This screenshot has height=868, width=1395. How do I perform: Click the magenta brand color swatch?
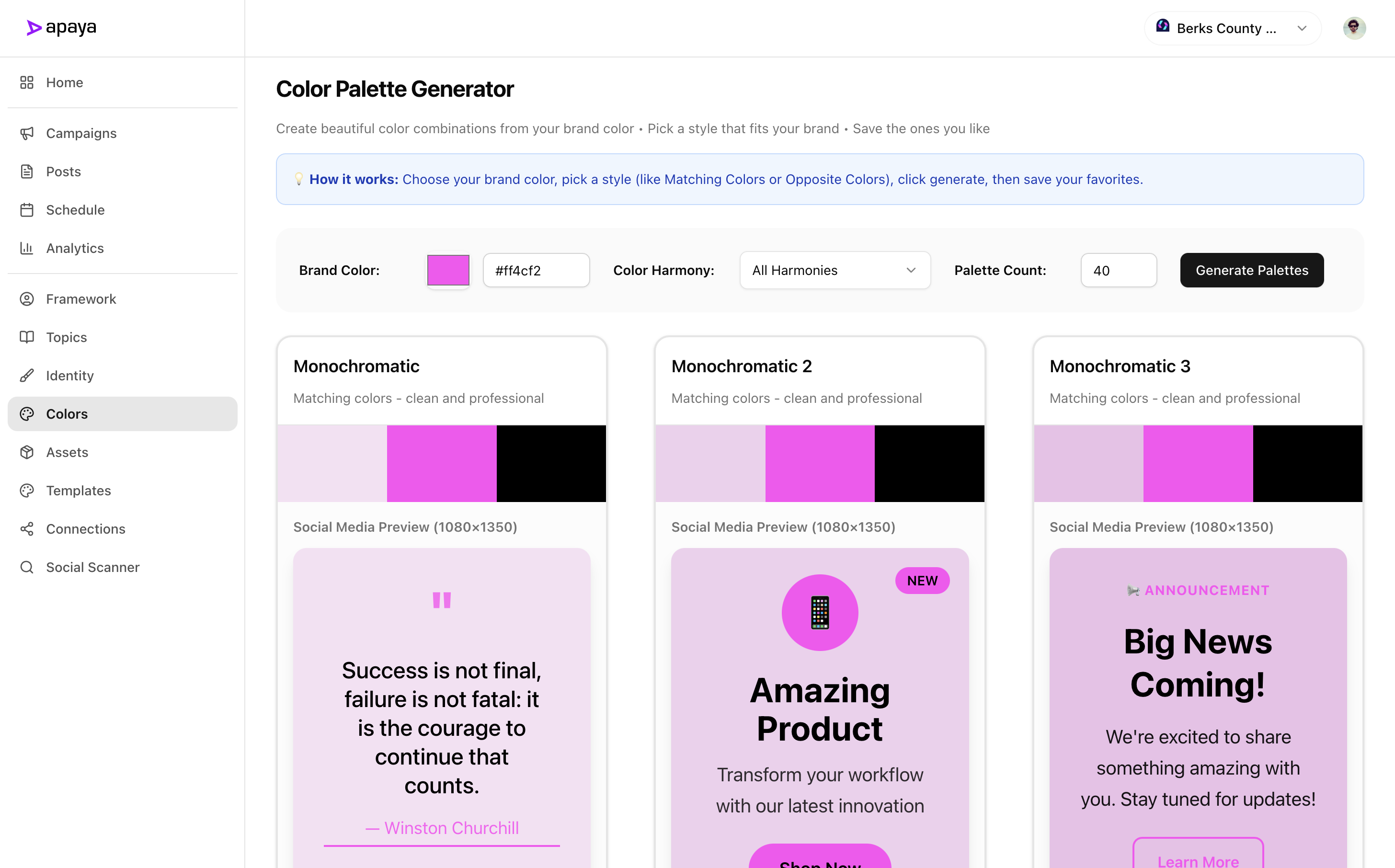point(448,270)
